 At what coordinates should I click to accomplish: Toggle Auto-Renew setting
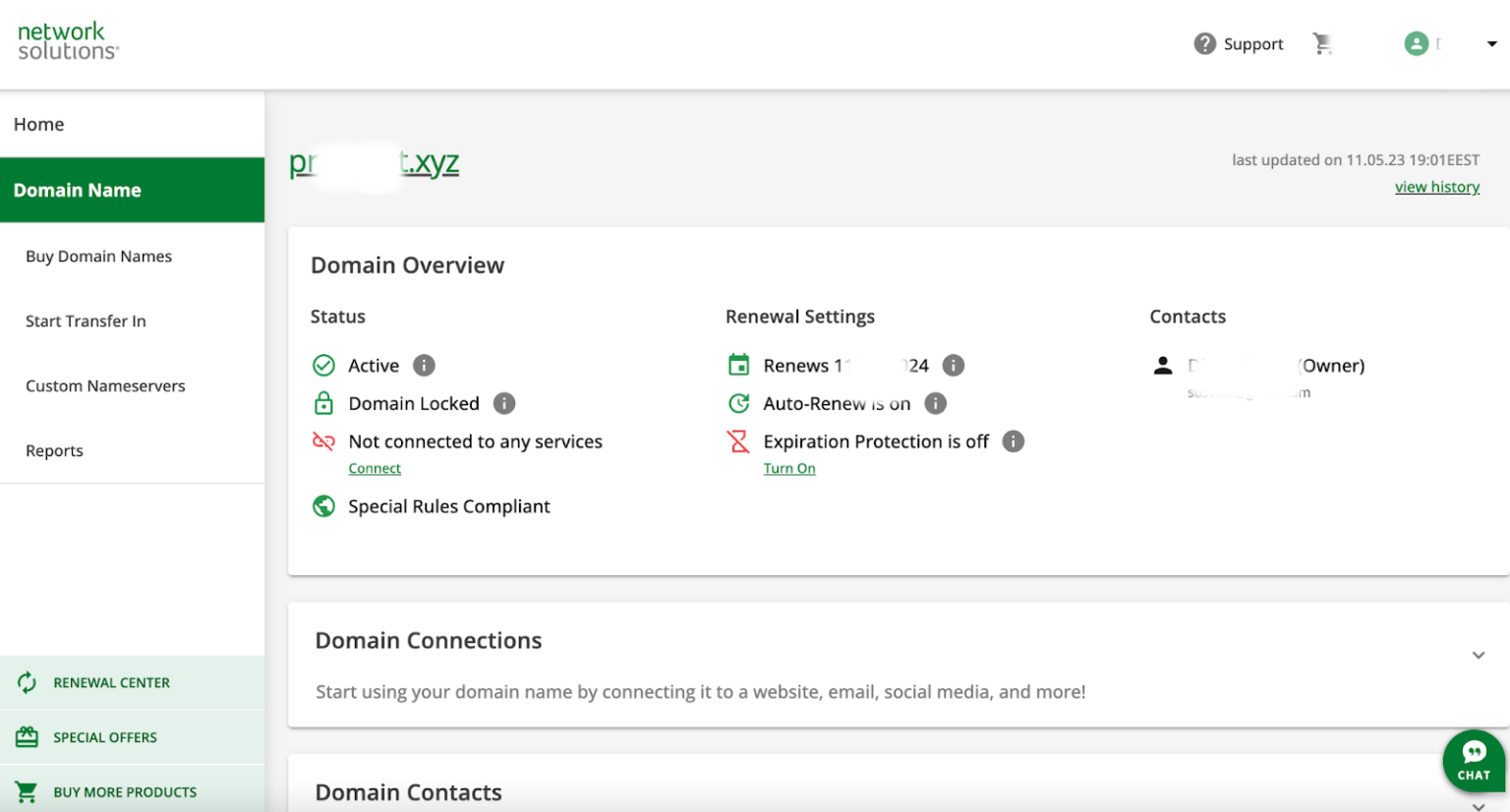click(x=738, y=403)
